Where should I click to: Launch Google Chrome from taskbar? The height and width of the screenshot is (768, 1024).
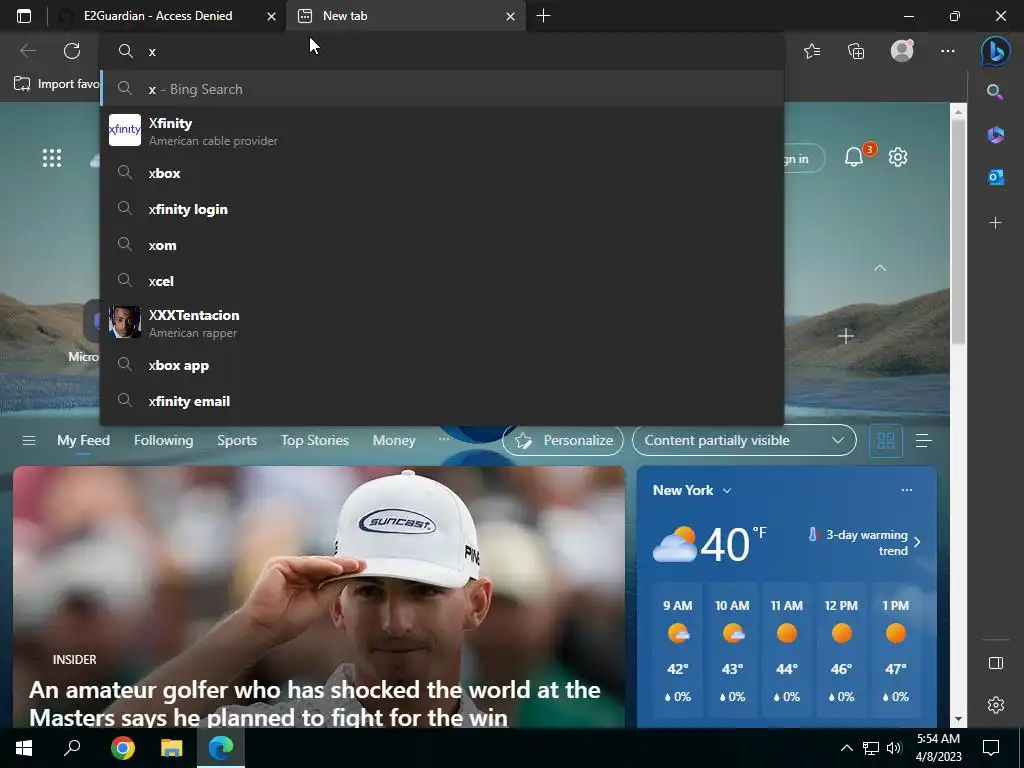(122, 748)
